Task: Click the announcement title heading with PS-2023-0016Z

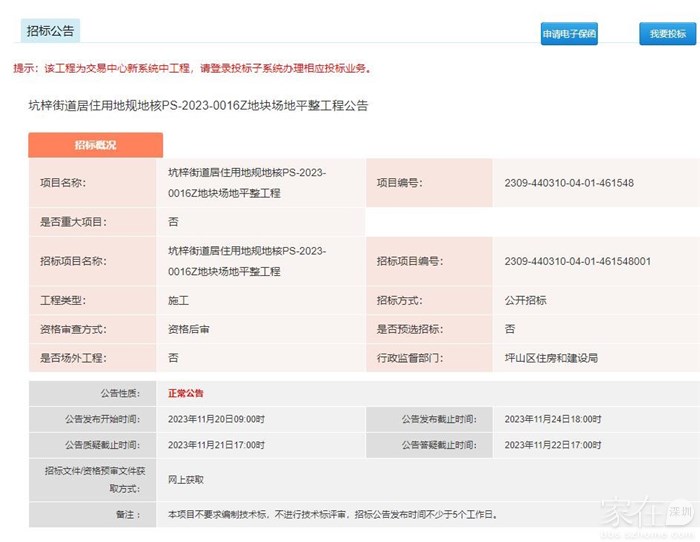Action: tap(198, 105)
